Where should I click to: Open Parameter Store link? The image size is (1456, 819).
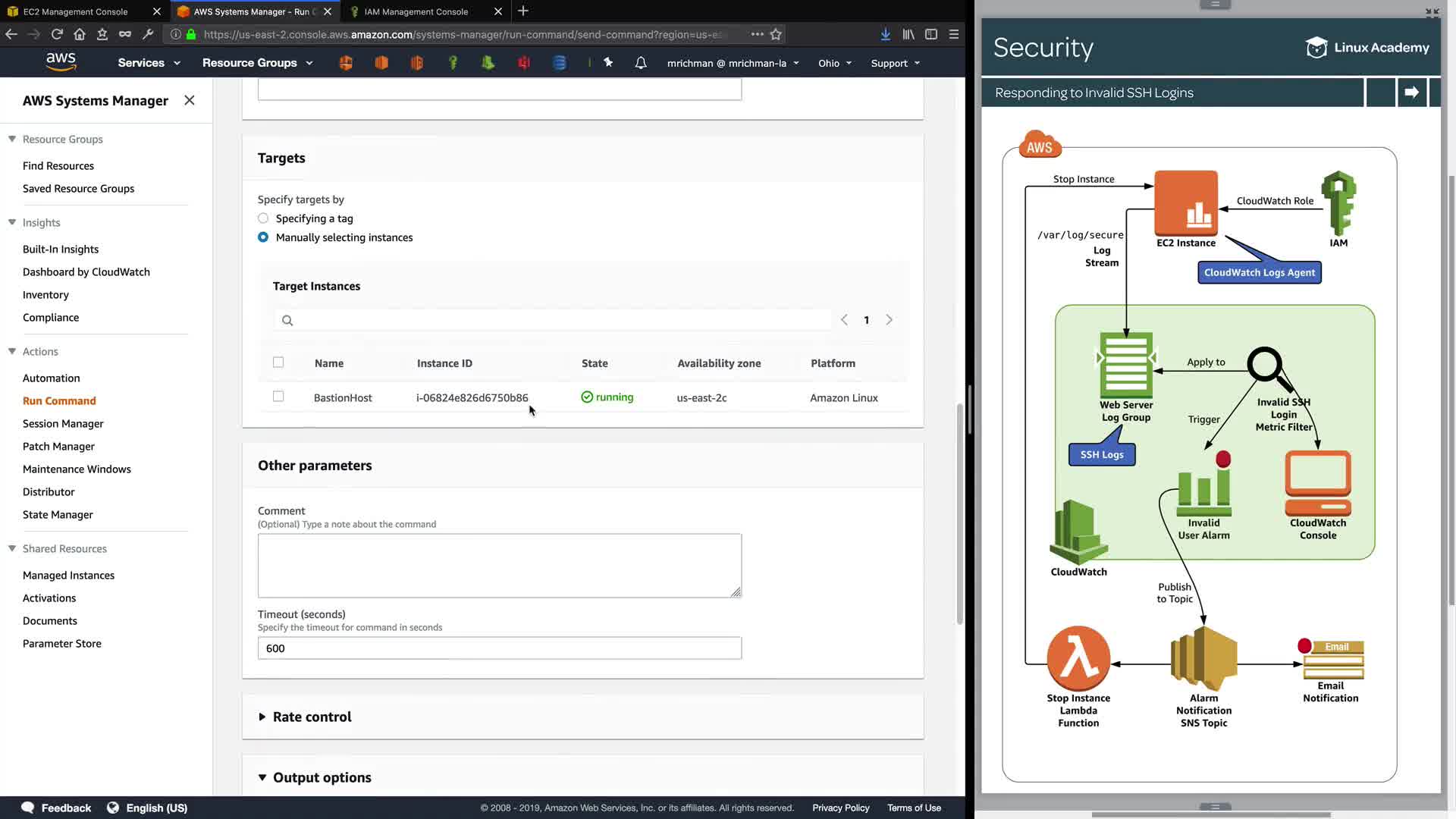coord(62,643)
